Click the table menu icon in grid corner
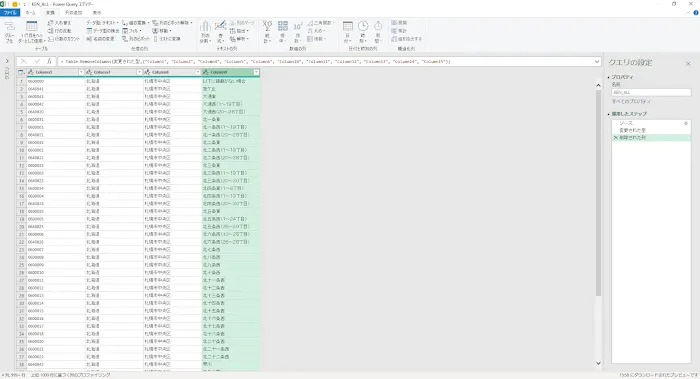Image resolution: width=700 pixels, height=379 pixels. (x=21, y=72)
